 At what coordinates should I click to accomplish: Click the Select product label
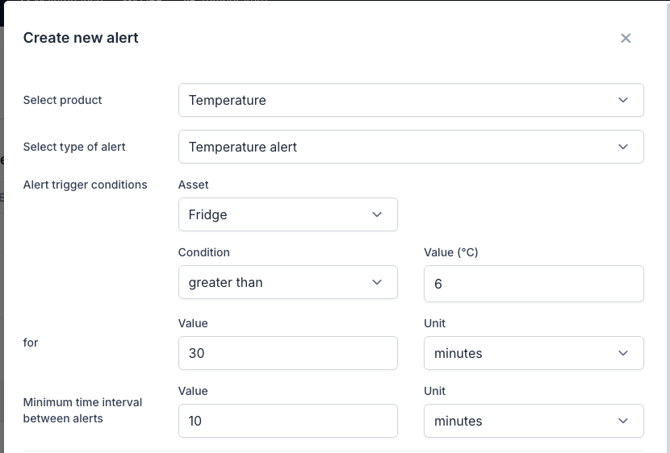point(62,100)
